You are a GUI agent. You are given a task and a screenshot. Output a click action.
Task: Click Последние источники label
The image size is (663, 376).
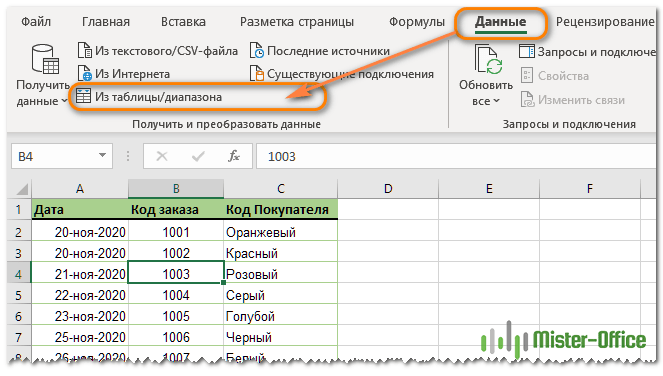click(328, 51)
